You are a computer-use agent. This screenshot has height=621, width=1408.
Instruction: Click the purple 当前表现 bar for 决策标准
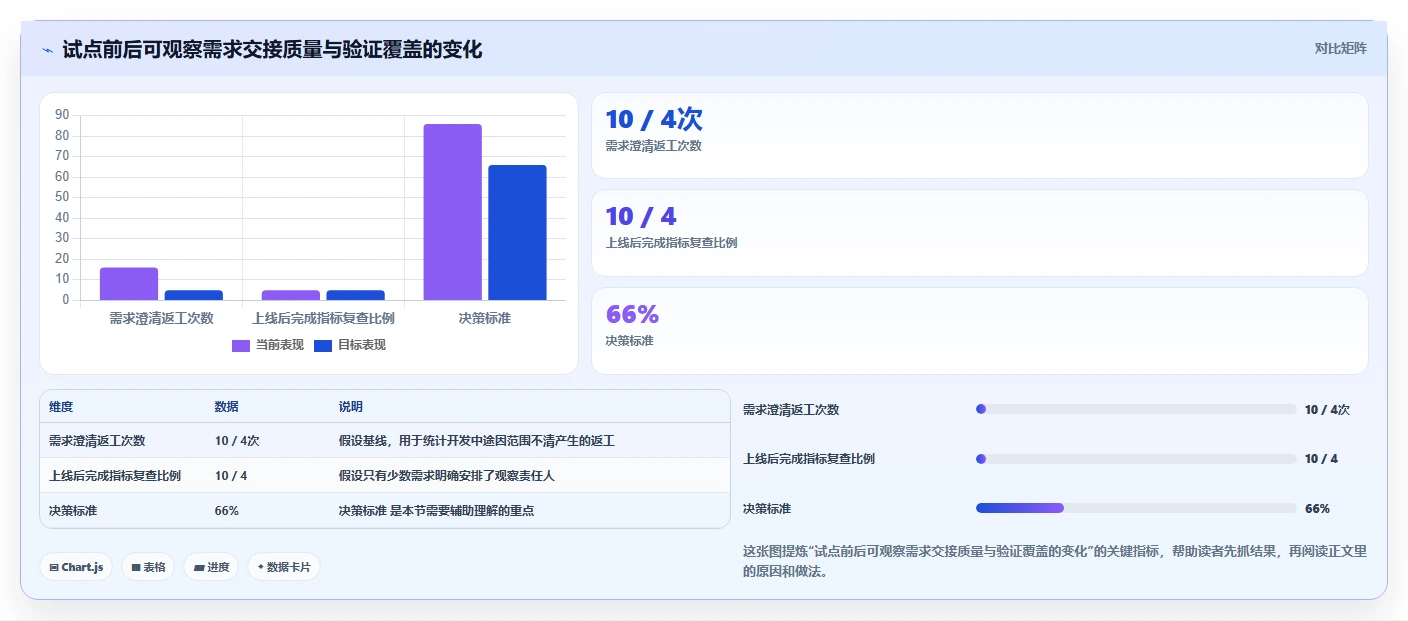[x=452, y=212]
